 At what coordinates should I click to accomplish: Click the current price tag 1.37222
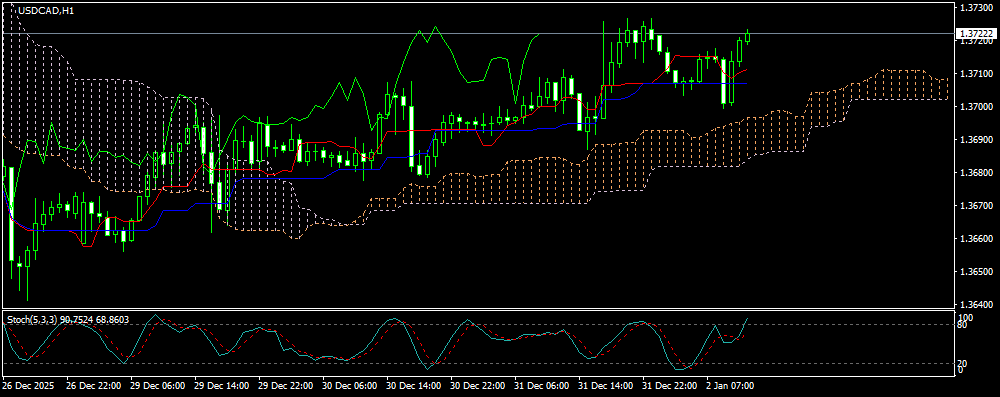[976, 33]
